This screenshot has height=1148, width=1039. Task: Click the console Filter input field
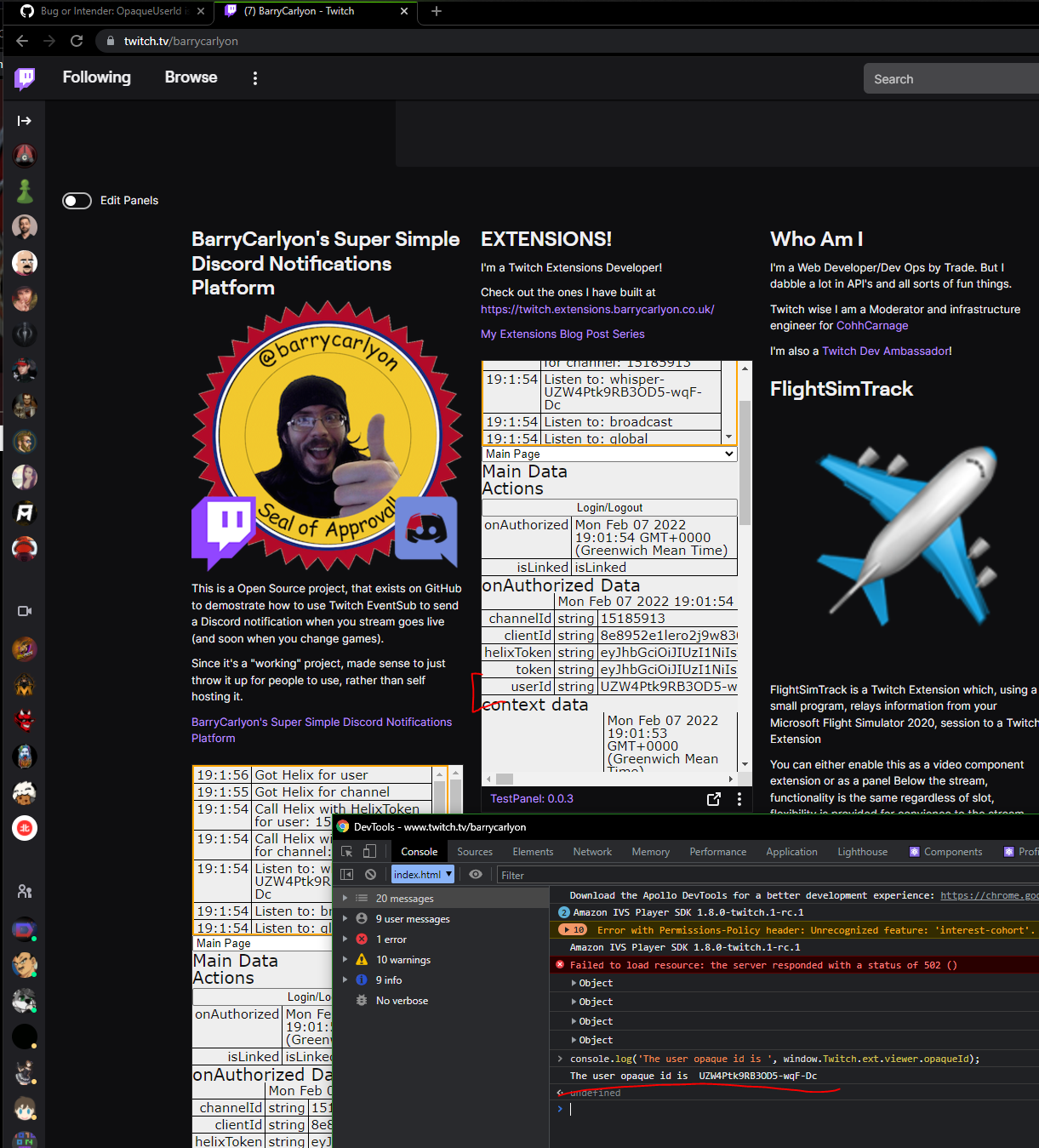click(766, 875)
